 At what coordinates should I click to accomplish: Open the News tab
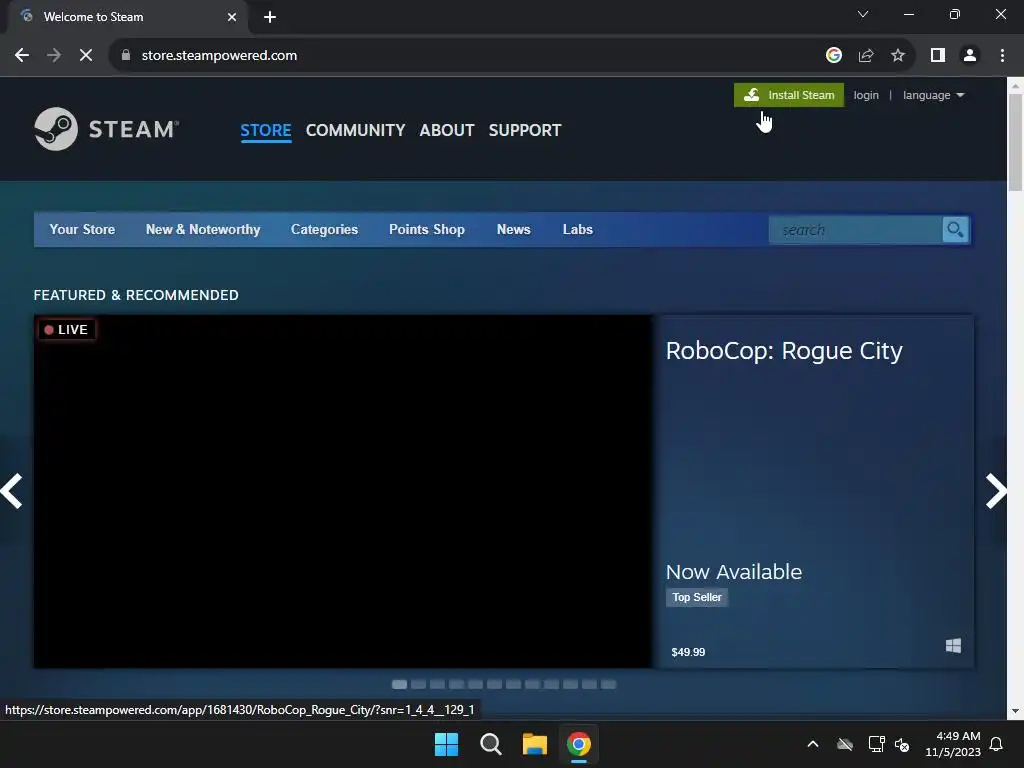513,229
